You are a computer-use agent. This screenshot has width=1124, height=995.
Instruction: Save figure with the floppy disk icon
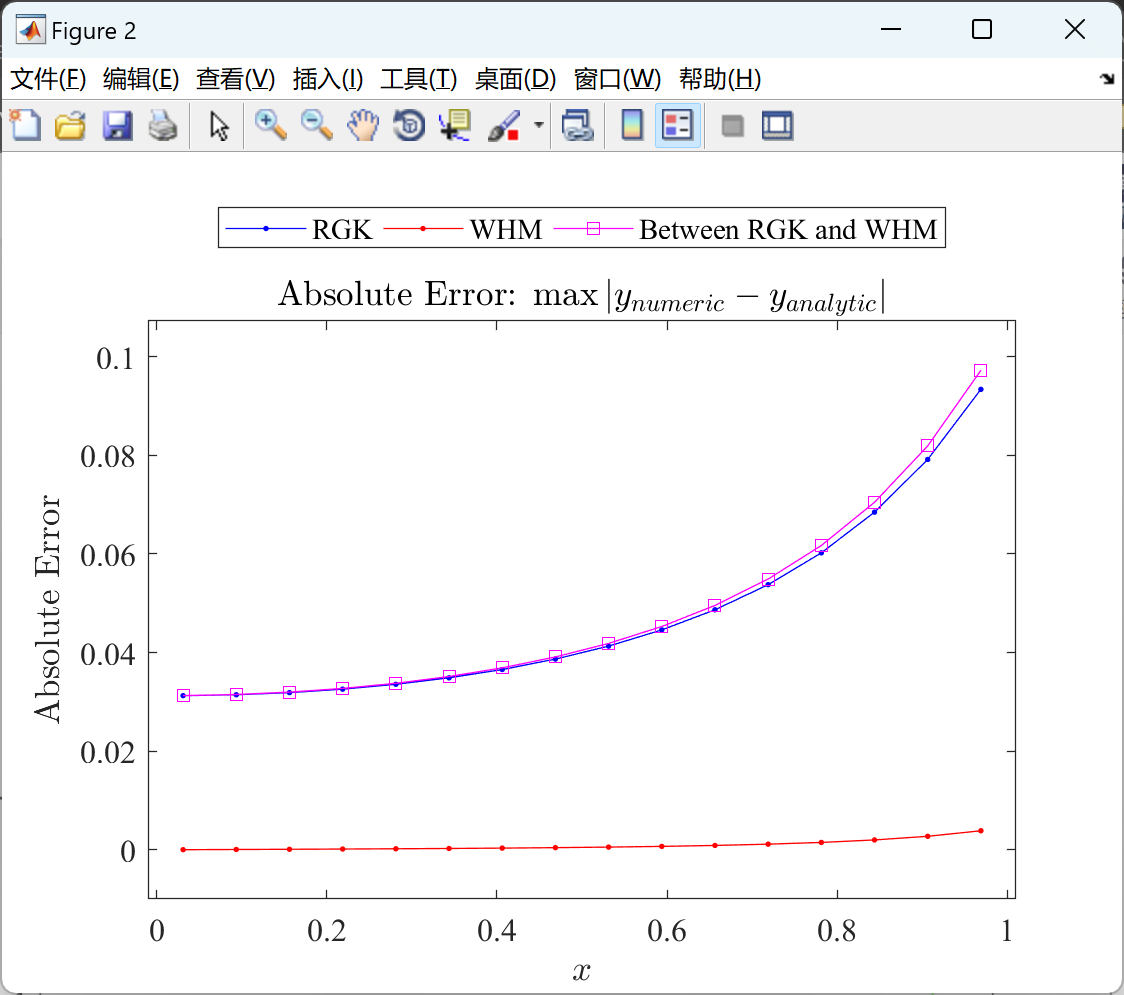click(x=117, y=125)
